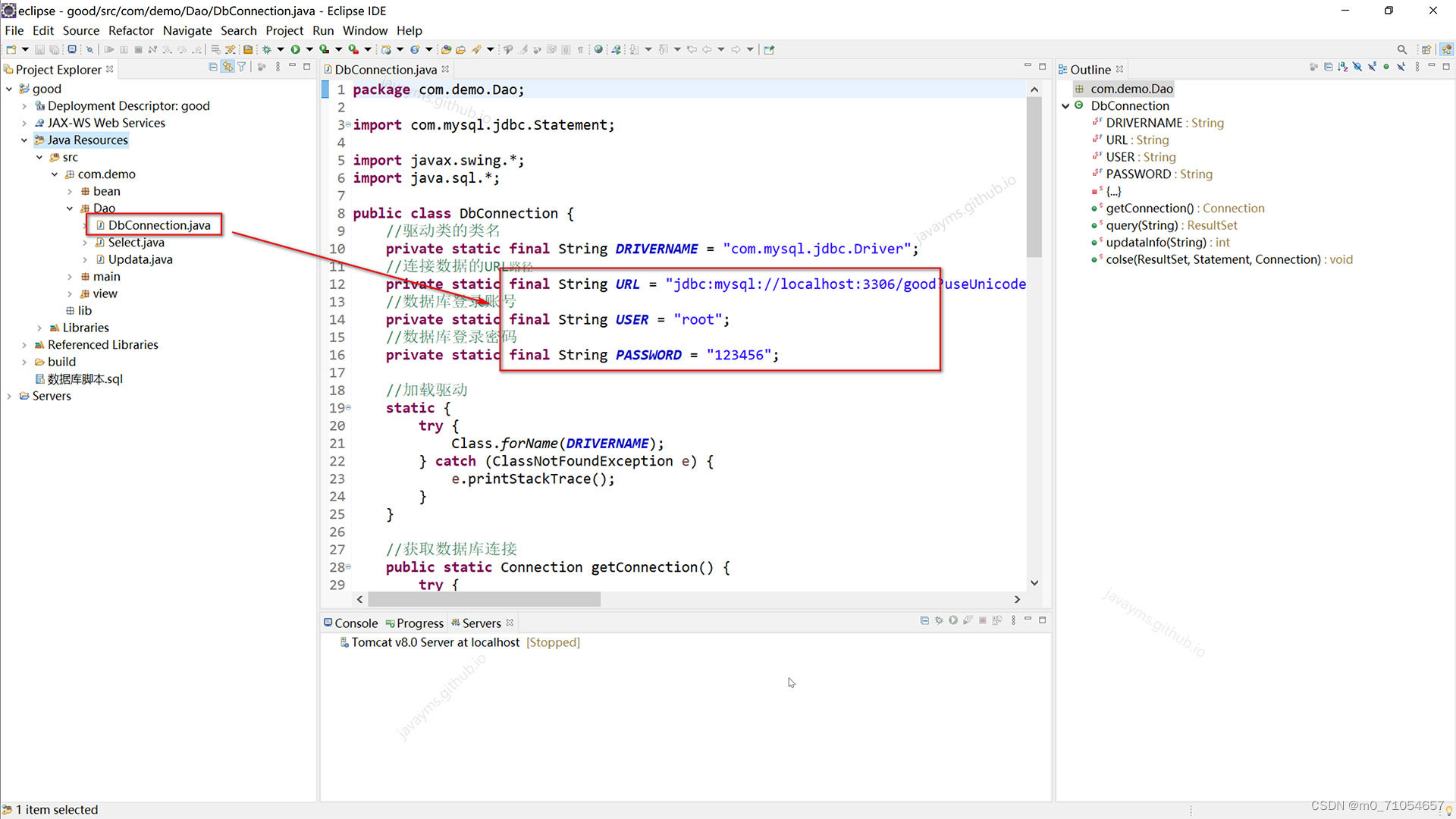Toggle Hide Non-Public Members in Outline

(1386, 67)
